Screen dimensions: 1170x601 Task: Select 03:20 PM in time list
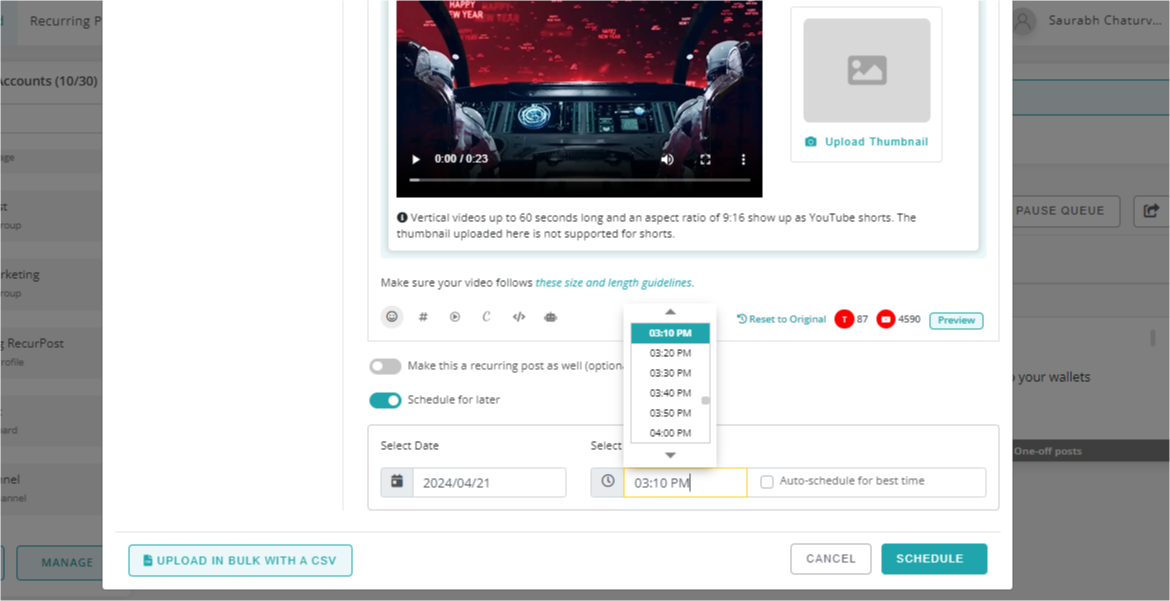point(670,352)
